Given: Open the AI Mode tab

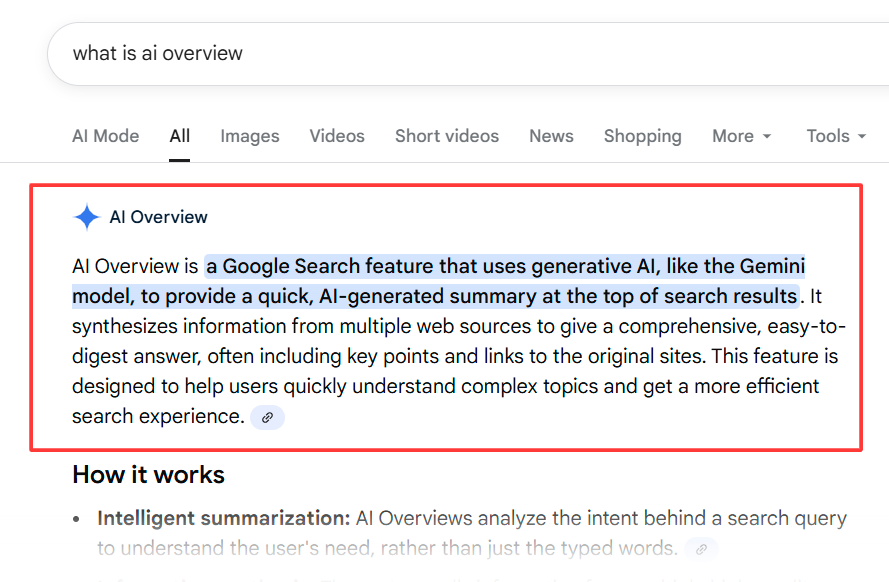Looking at the screenshot, I should (x=105, y=136).
